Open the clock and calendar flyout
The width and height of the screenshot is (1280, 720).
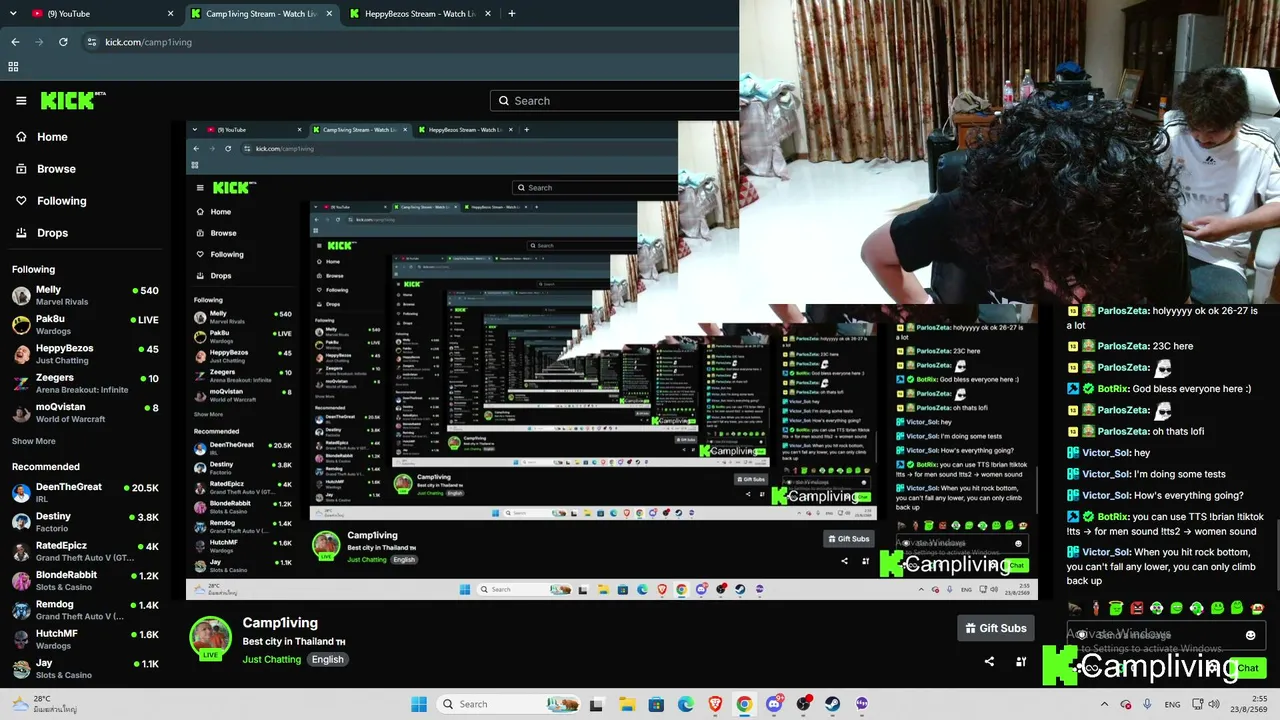click(x=1251, y=704)
